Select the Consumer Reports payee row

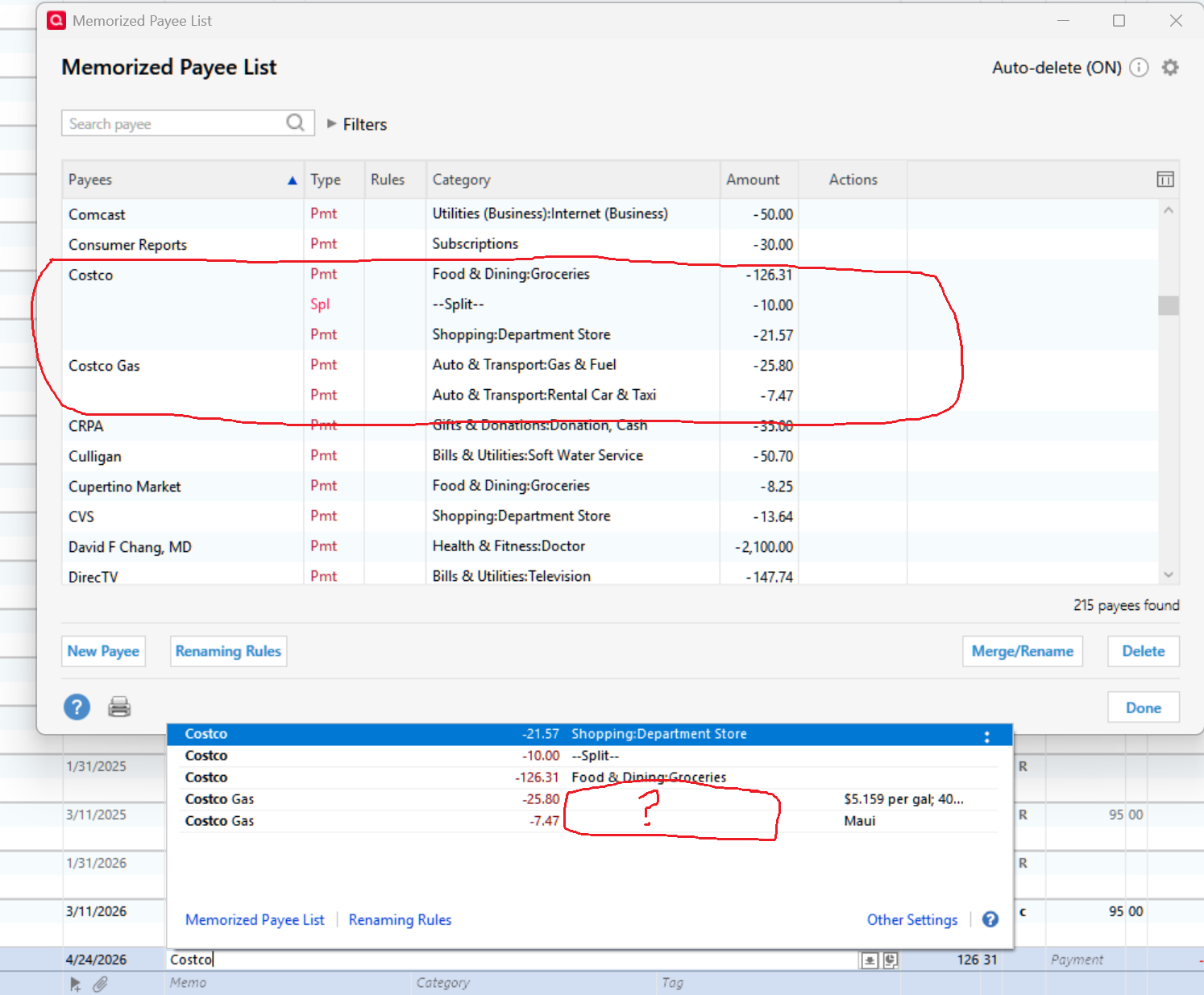click(610, 244)
